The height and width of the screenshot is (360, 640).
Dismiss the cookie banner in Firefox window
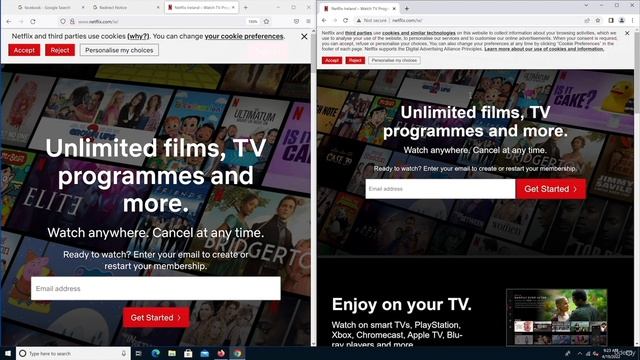point(304,36)
